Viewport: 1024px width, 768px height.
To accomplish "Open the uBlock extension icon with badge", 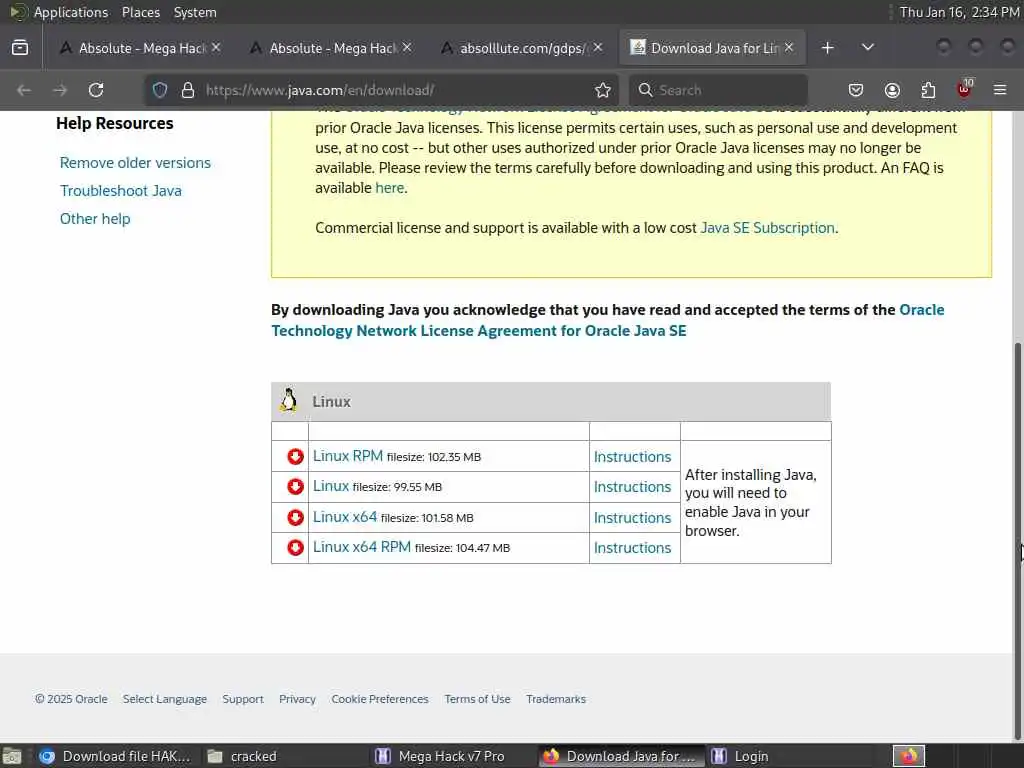I will 964,88.
